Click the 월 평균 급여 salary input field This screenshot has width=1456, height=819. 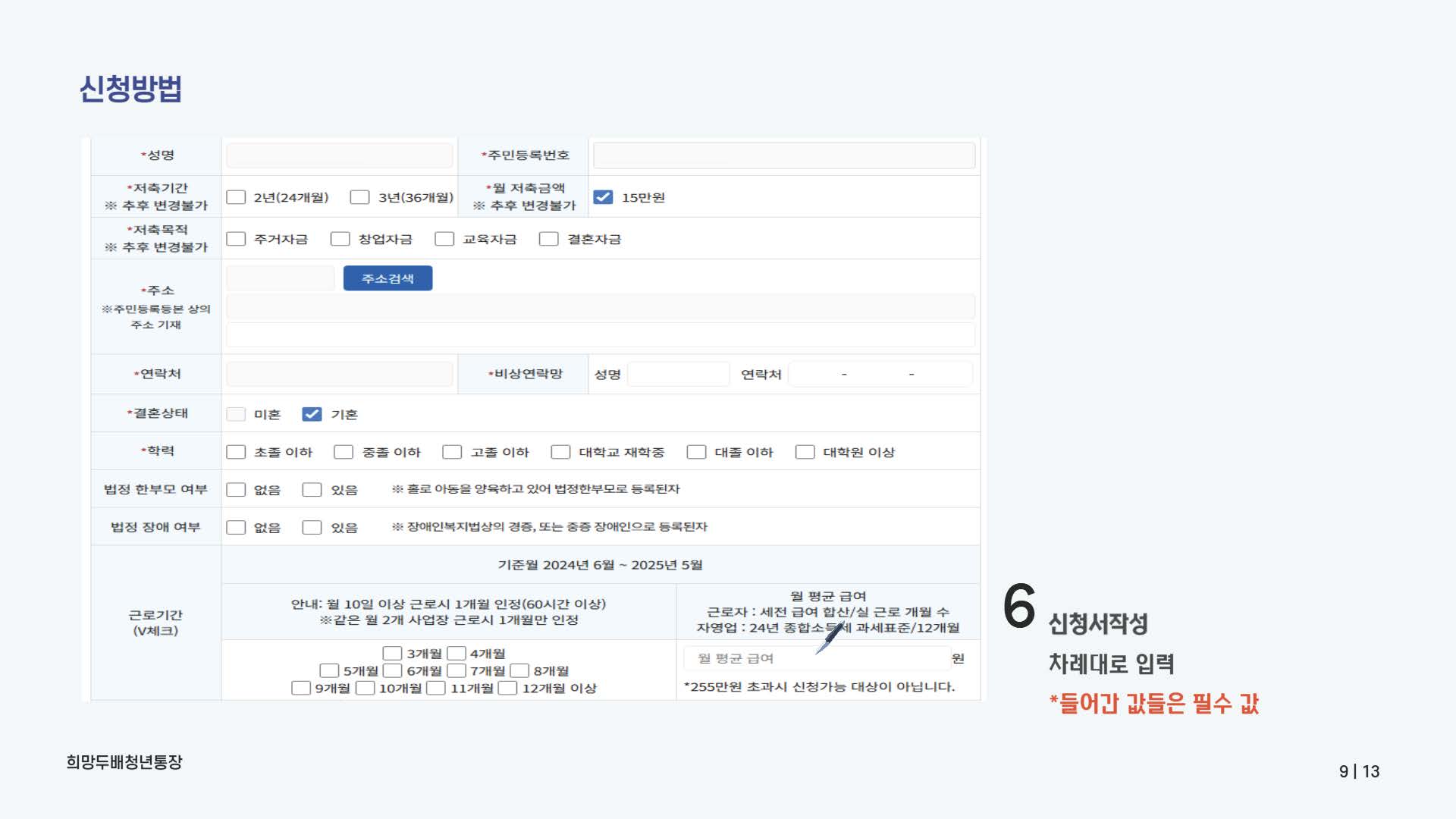(x=815, y=658)
